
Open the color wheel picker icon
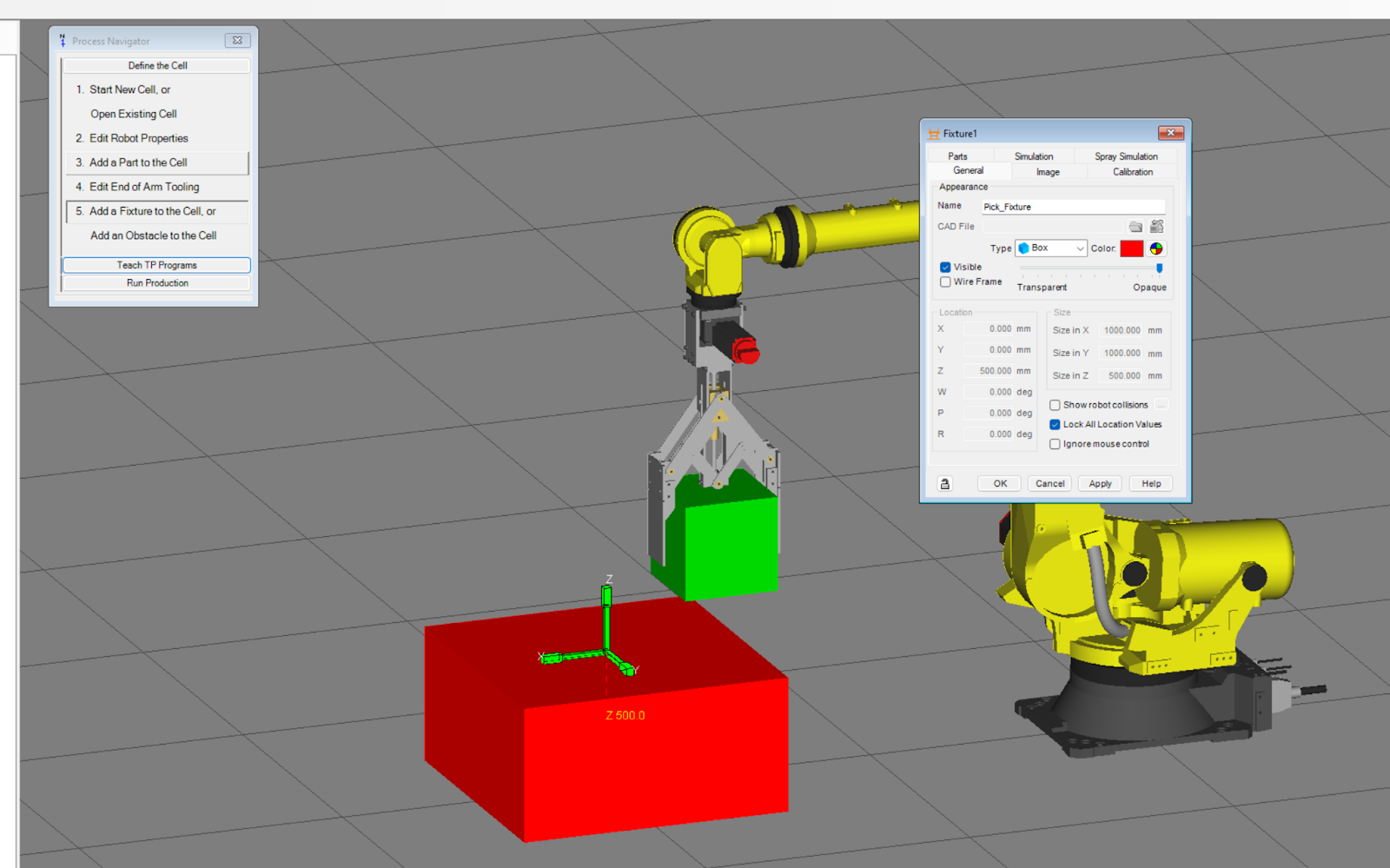(x=1156, y=248)
